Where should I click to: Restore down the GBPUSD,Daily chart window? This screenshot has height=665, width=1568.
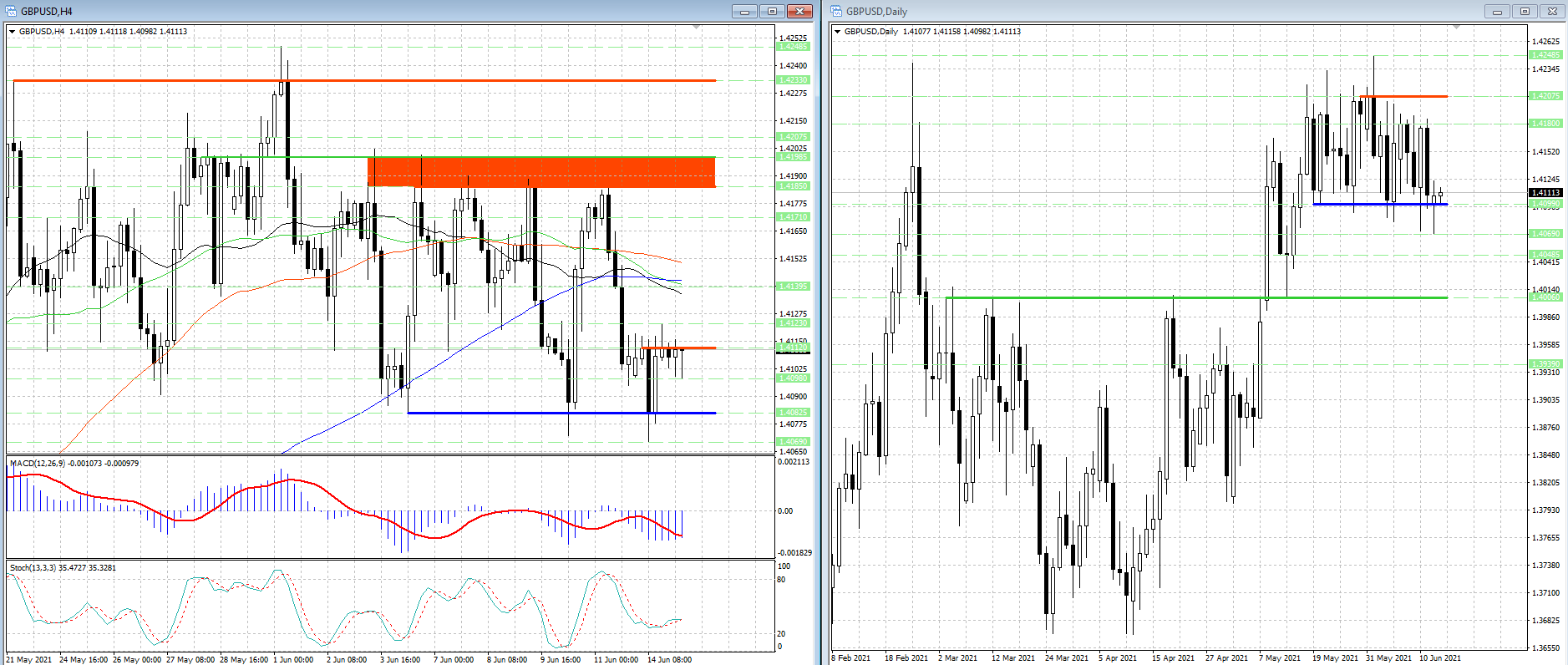point(1525,11)
